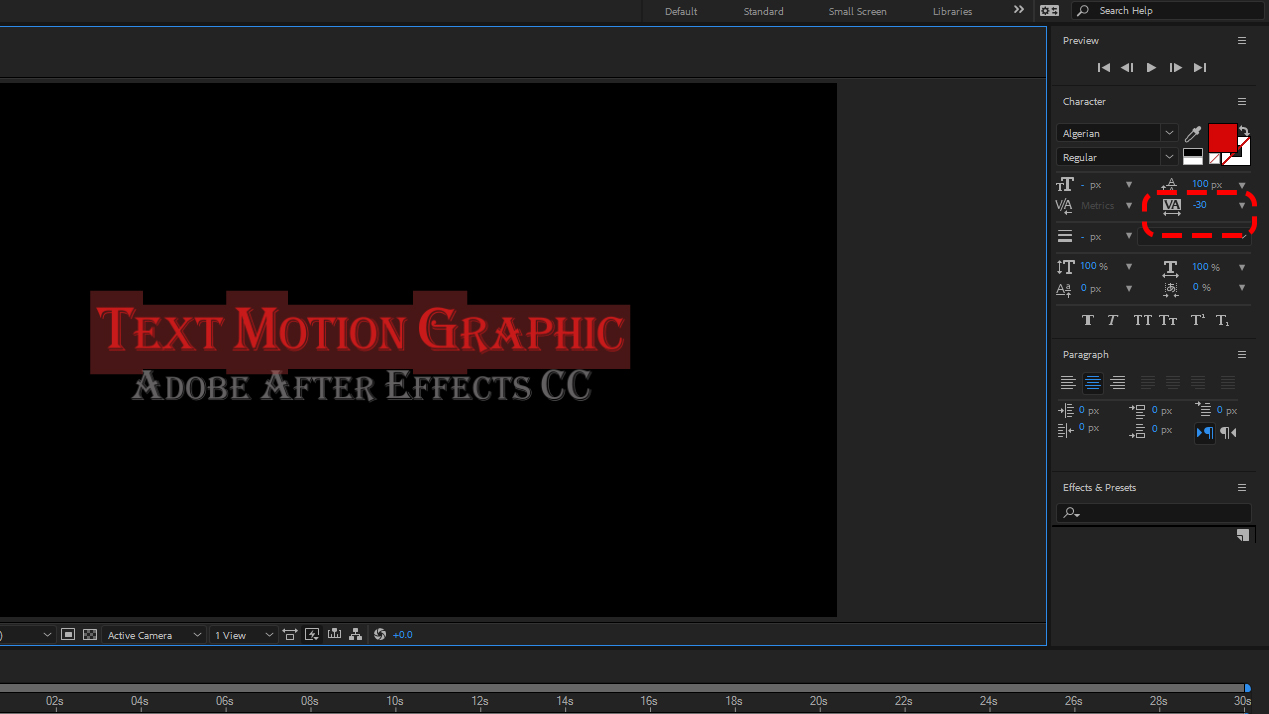Open the Paragraph panel menu

click(1242, 355)
